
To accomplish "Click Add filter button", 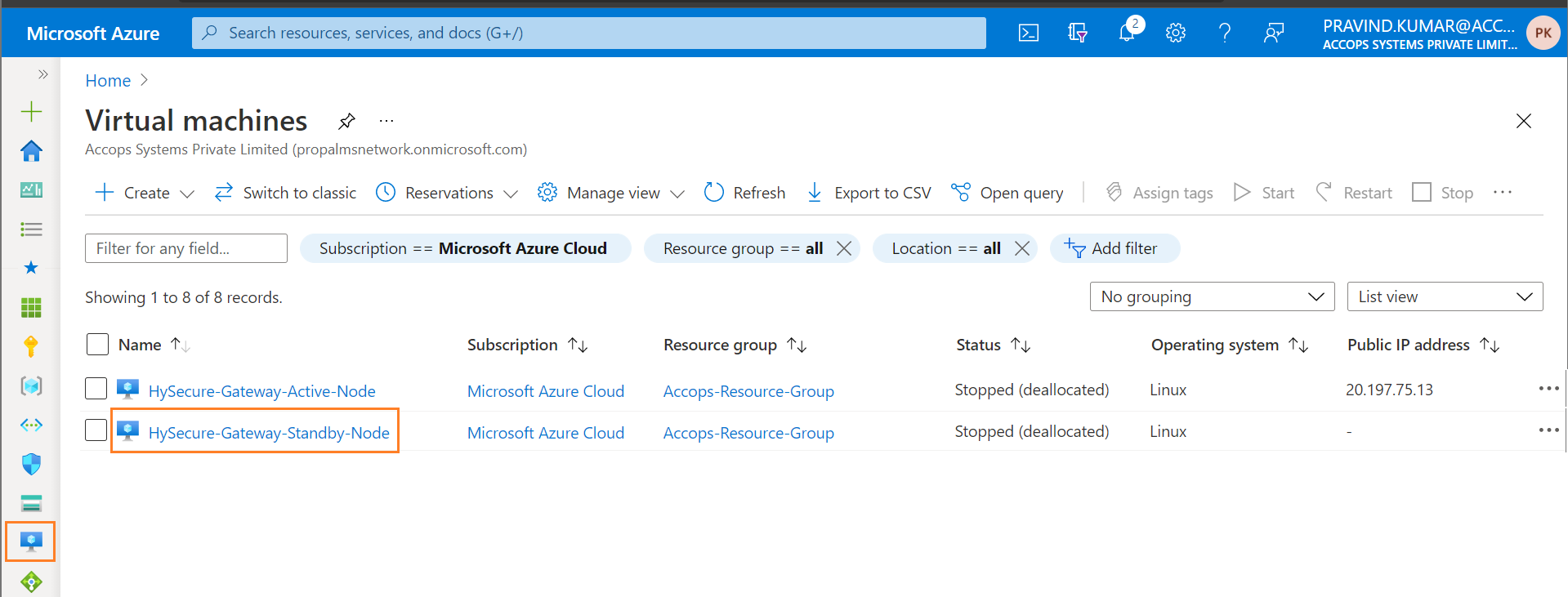I will tap(1115, 248).
